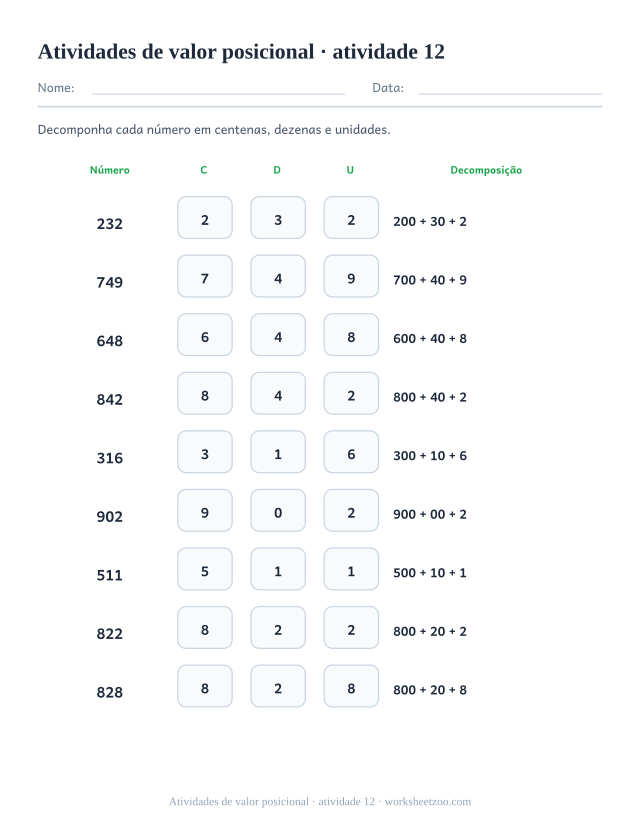
Task: Click the units box for 828
Action: point(351,686)
